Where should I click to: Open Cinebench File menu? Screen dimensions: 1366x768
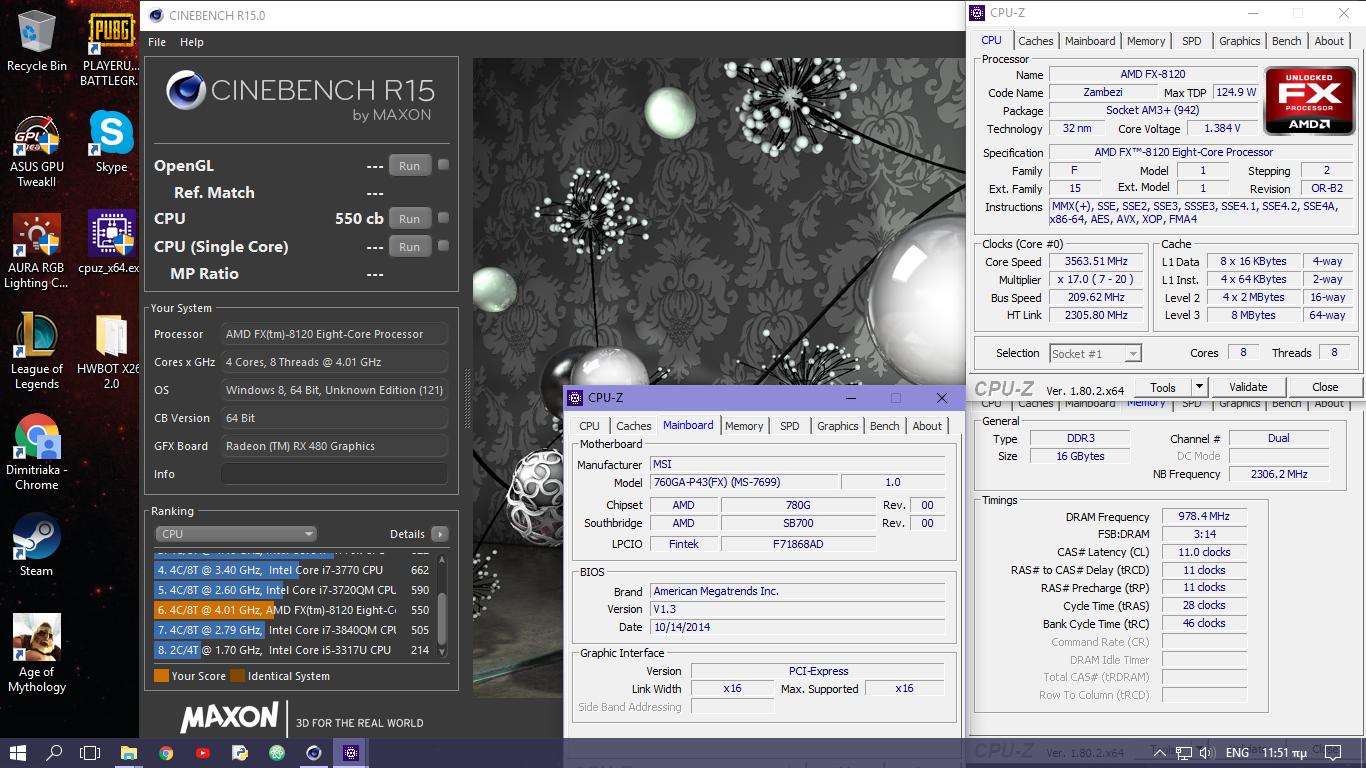pyautogui.click(x=157, y=42)
